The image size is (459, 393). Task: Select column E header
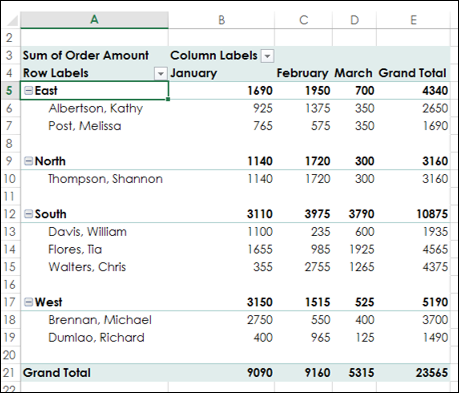413,20
